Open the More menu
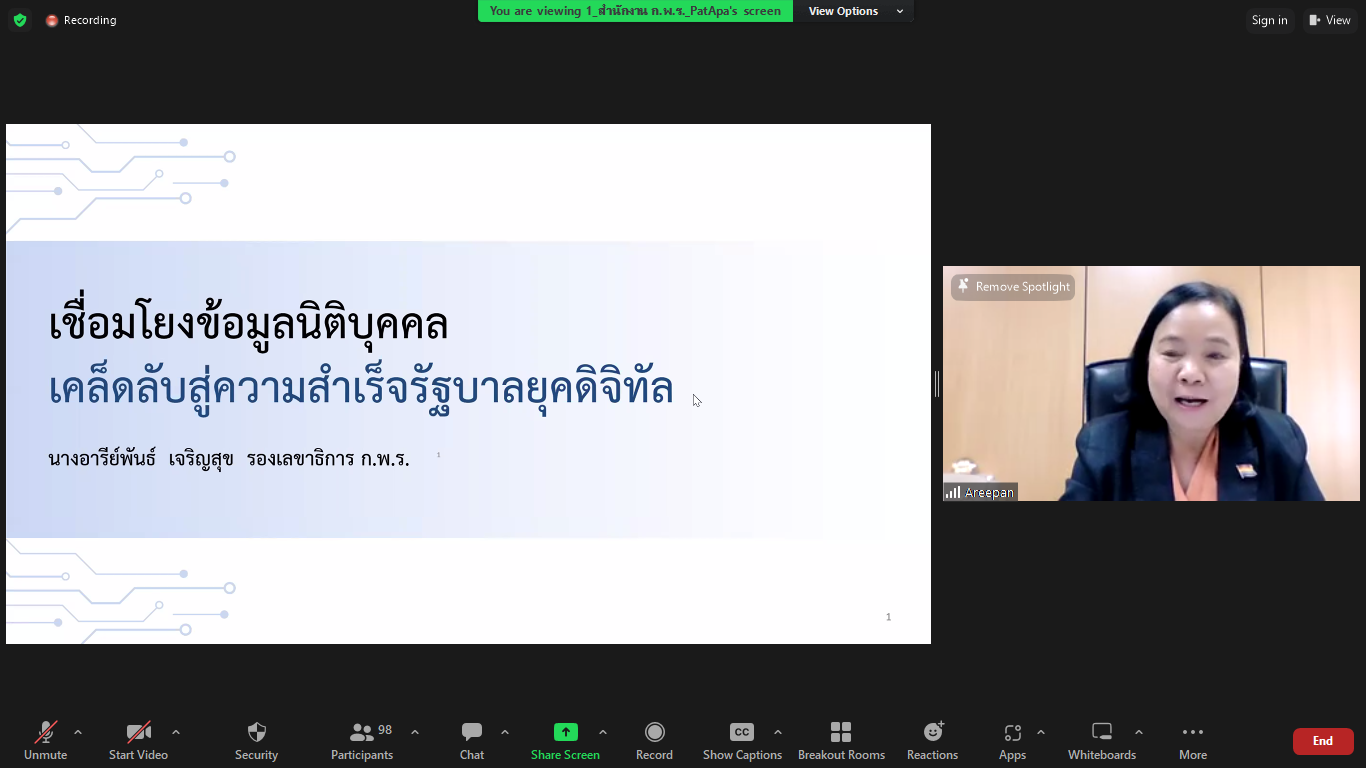The height and width of the screenshot is (768, 1366). [1192, 741]
